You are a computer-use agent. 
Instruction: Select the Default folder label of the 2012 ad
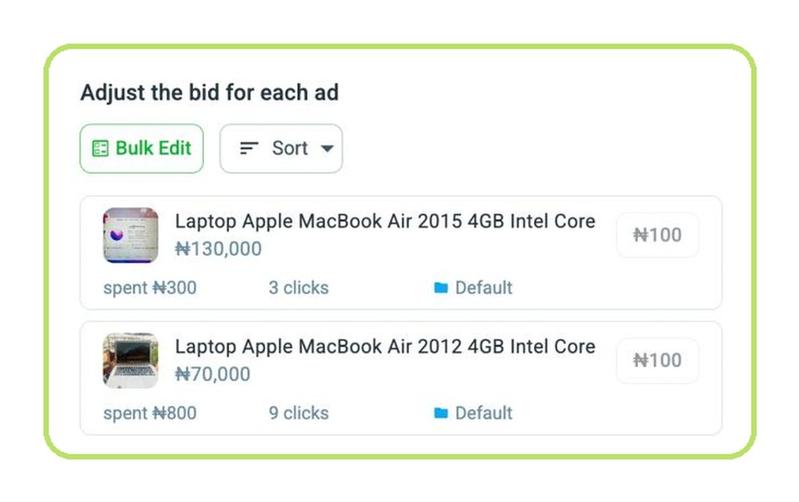coord(484,413)
